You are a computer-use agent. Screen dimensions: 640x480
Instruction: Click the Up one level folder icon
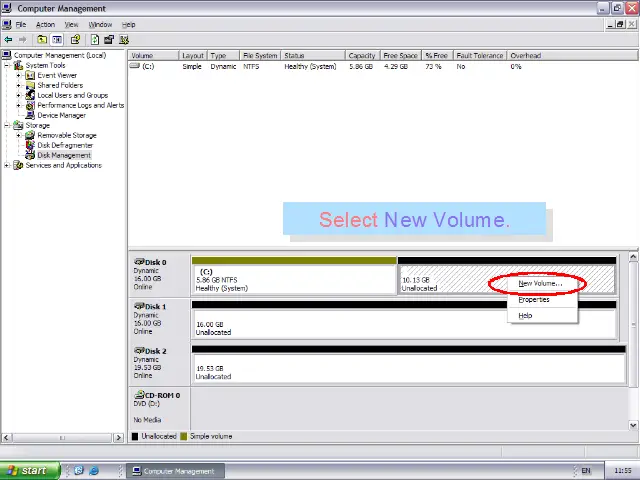42,40
